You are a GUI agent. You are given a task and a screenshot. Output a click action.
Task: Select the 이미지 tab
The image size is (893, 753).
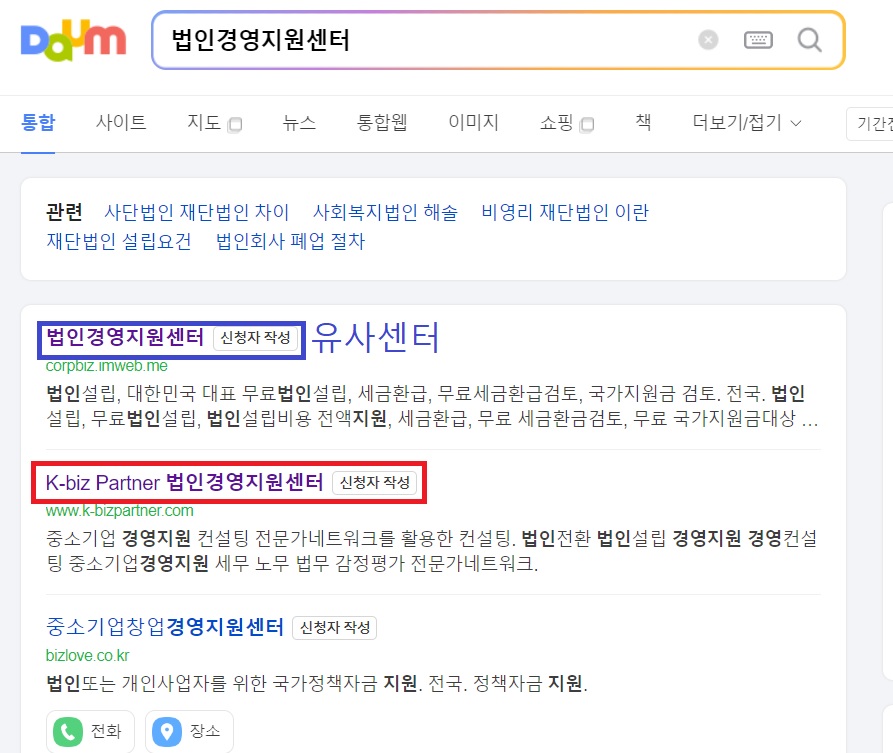pyautogui.click(x=473, y=122)
